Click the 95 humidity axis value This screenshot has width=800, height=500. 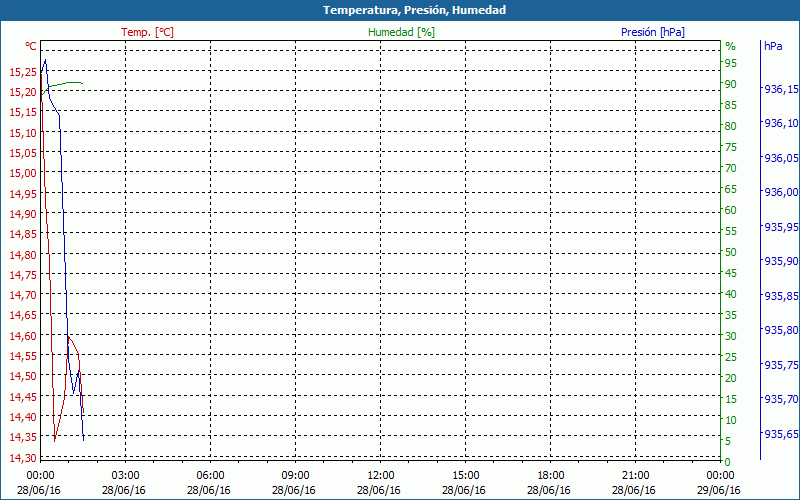731,63
